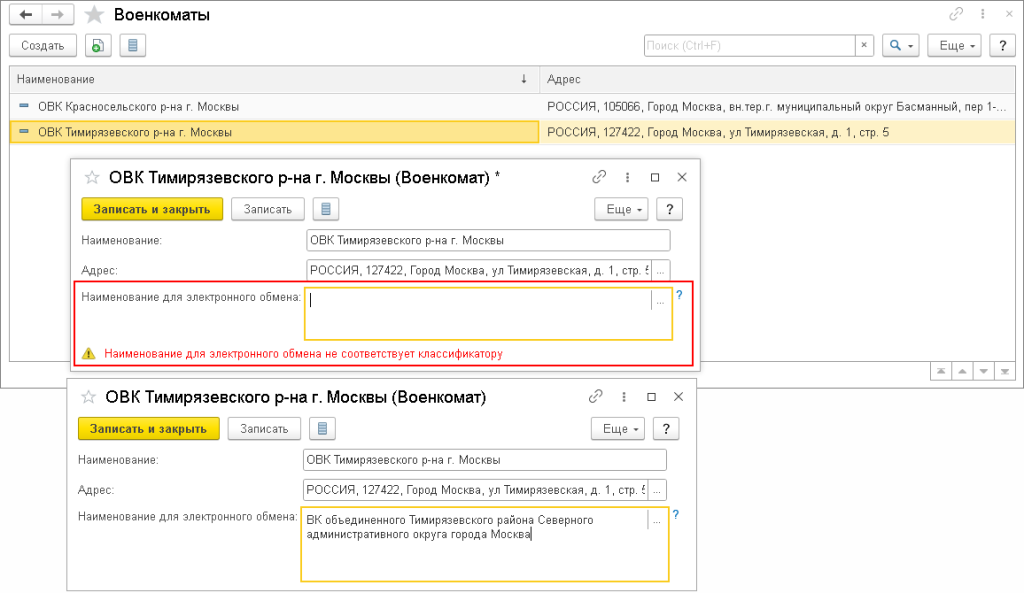1024x593 pixels.
Task: Select row ОВК Красносельского р-на г. Москвы
Action: [512, 106]
